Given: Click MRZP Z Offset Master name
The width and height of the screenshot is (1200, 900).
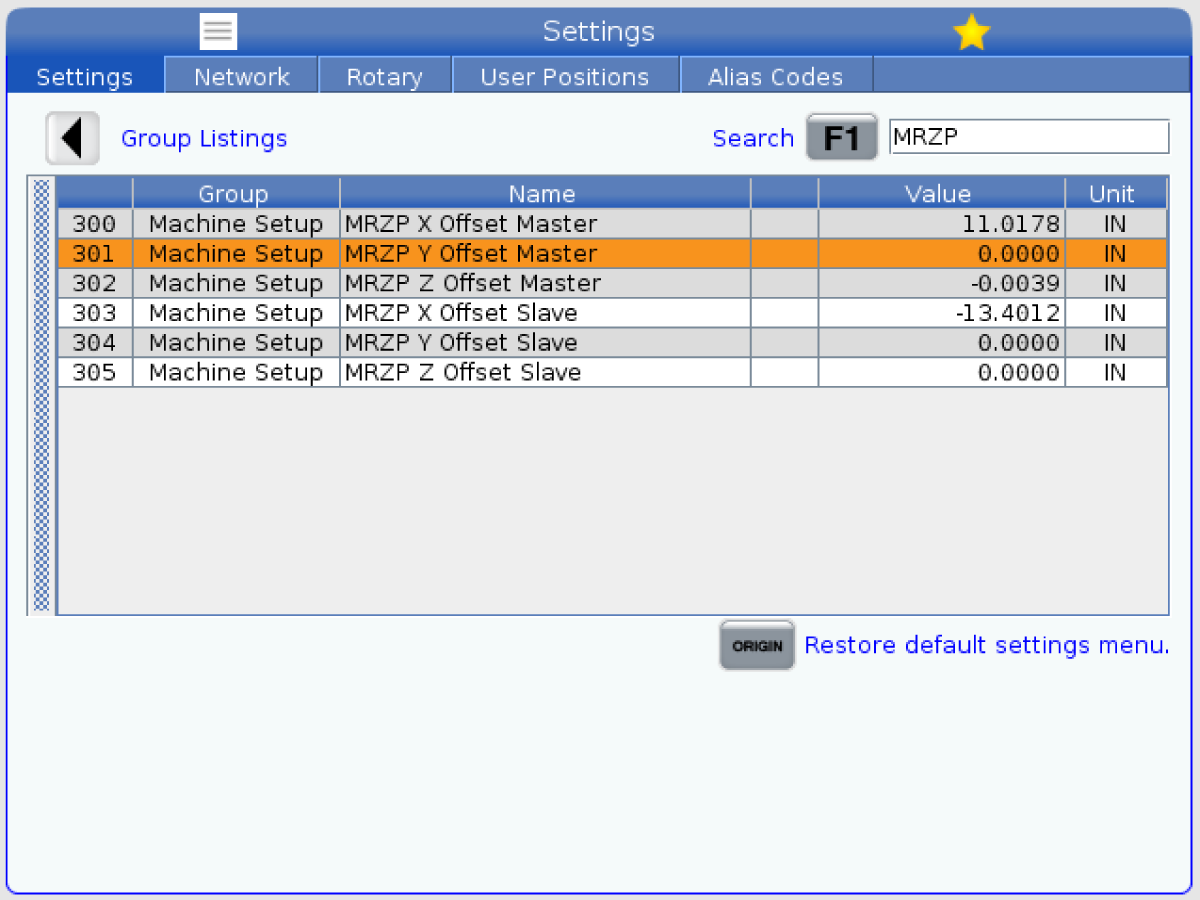Looking at the screenshot, I should click(473, 283).
